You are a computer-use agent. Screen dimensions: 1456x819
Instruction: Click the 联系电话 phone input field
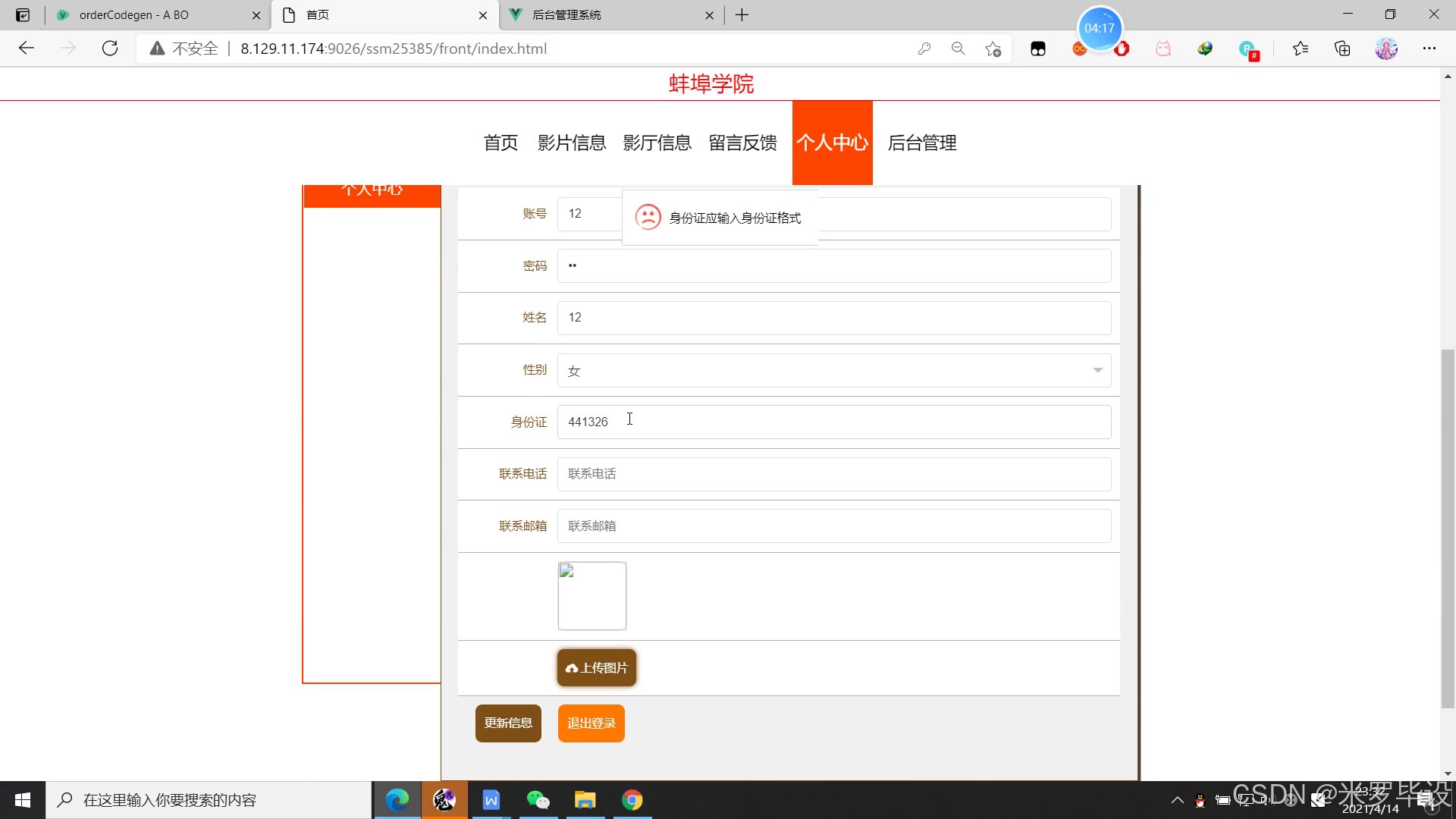[x=834, y=474]
